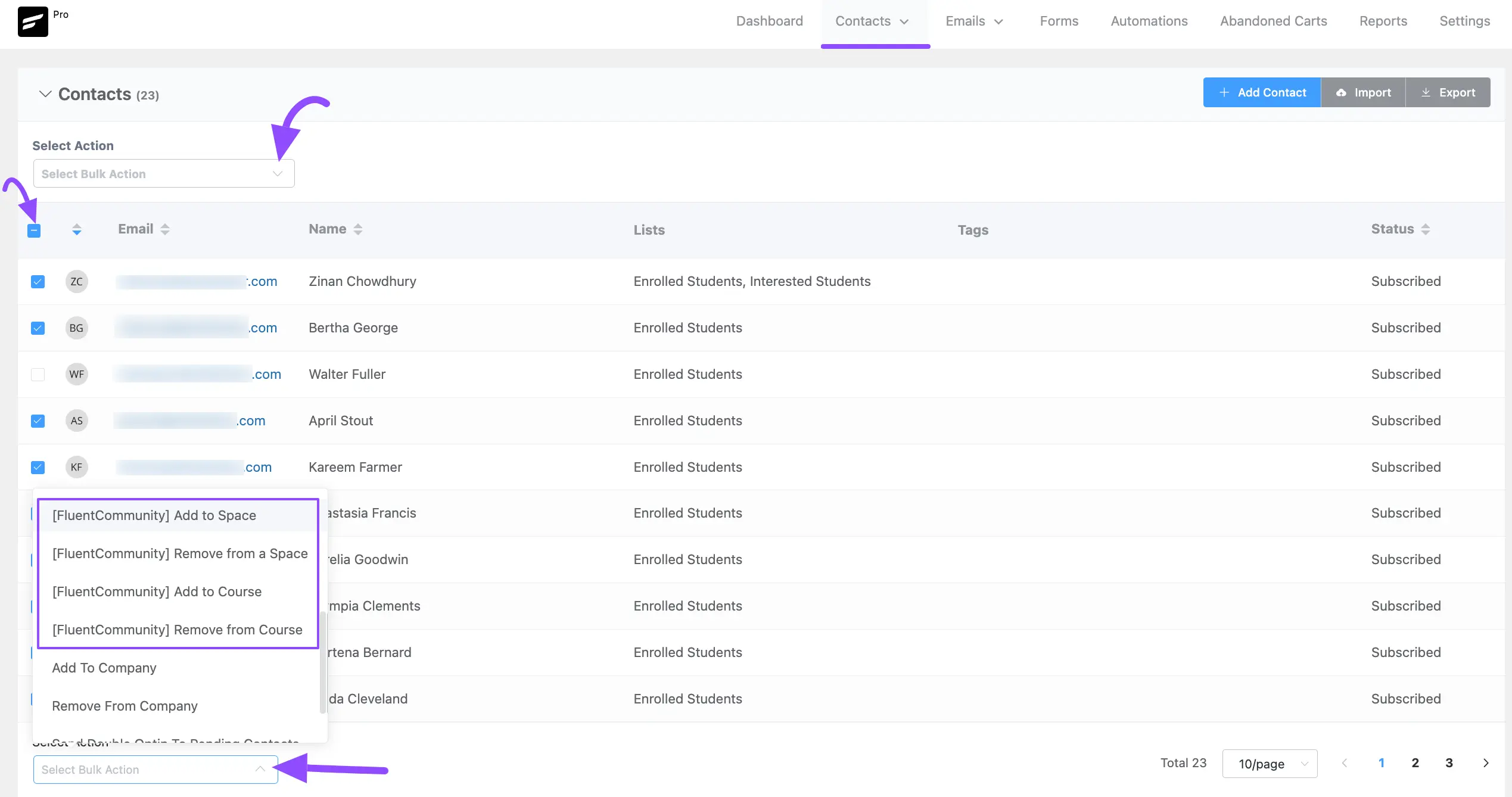Screen dimensions: 1512x797
Task: Click the Import button
Action: (x=1363, y=92)
